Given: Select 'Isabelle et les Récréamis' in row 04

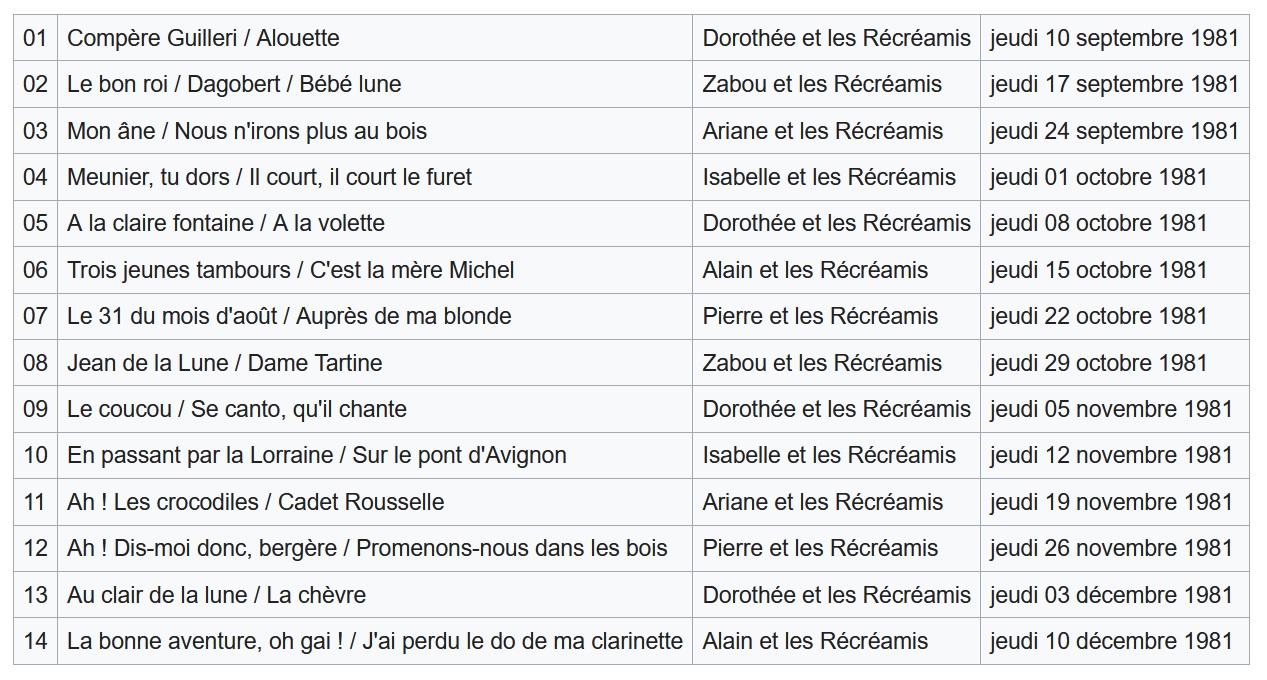Looking at the screenshot, I should point(829,177).
